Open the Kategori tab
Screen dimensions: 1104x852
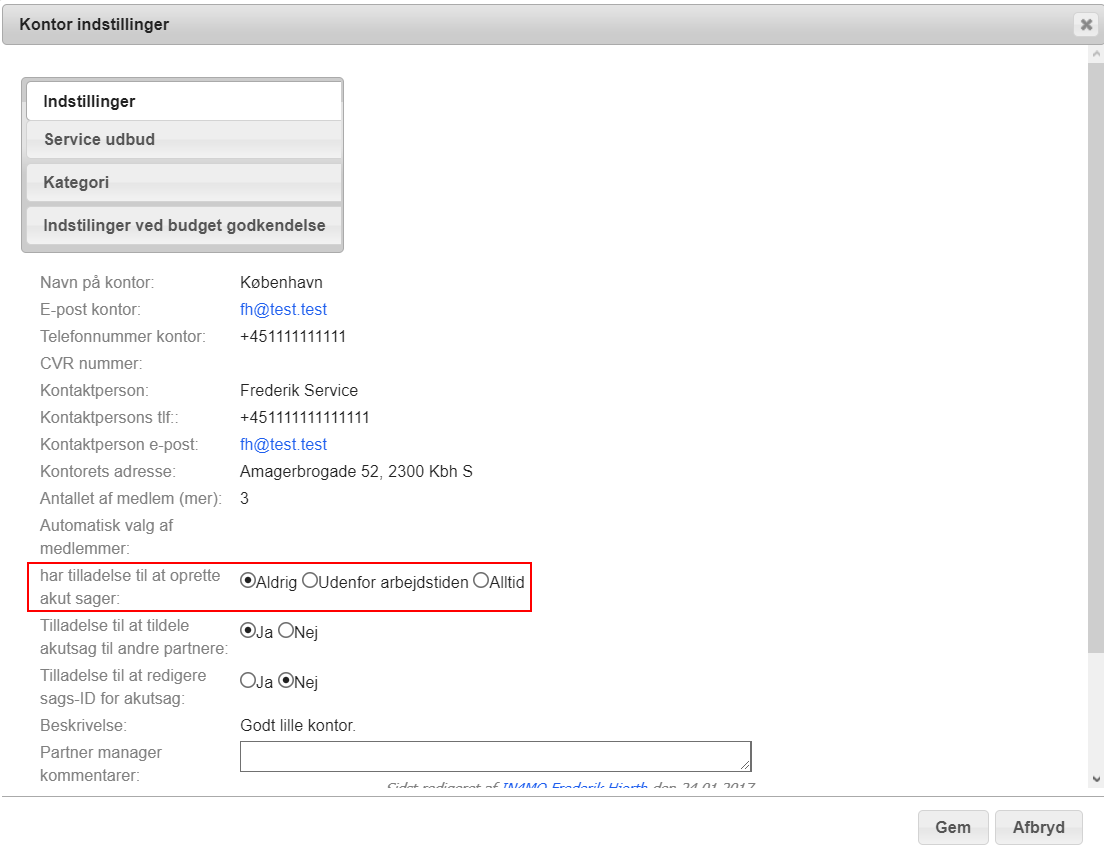tap(182, 183)
